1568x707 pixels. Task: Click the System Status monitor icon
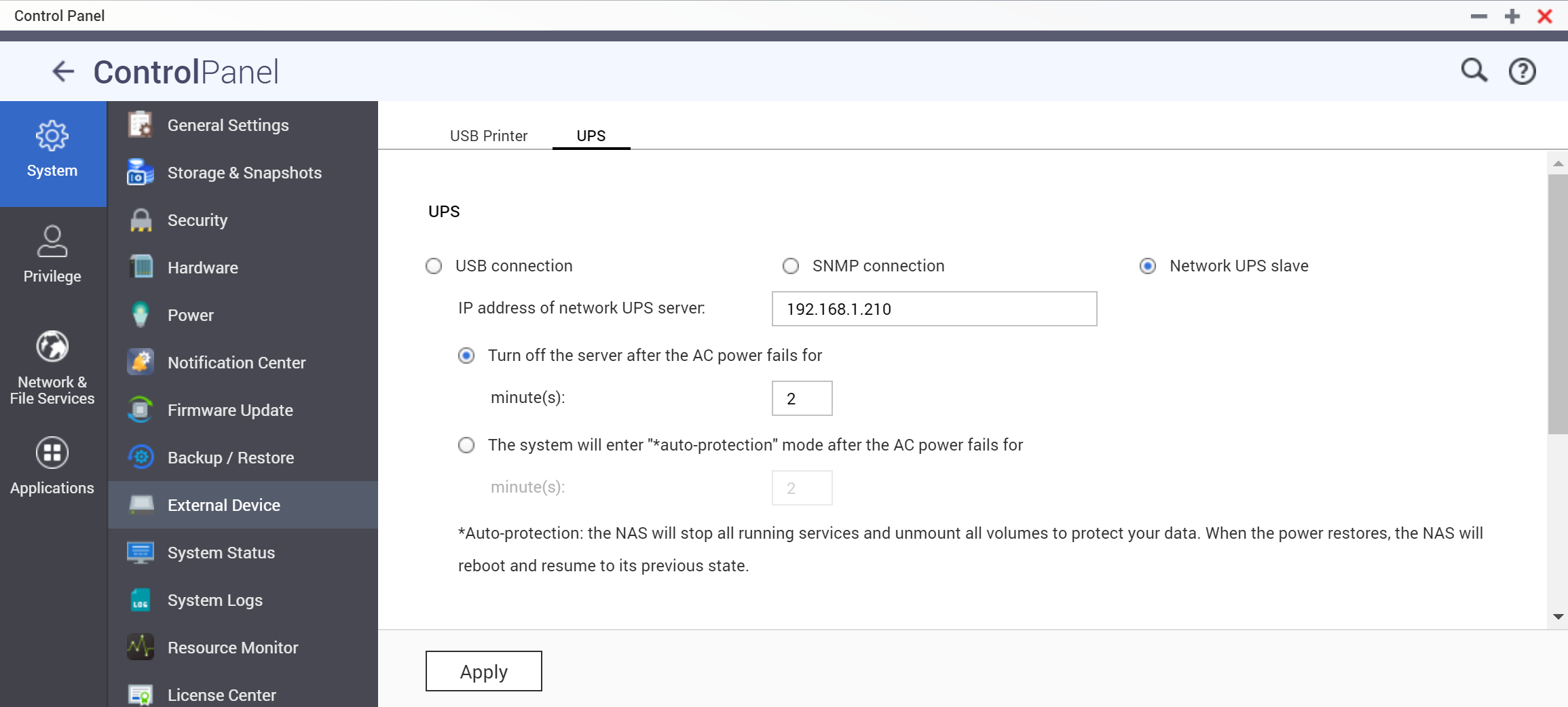tap(141, 552)
